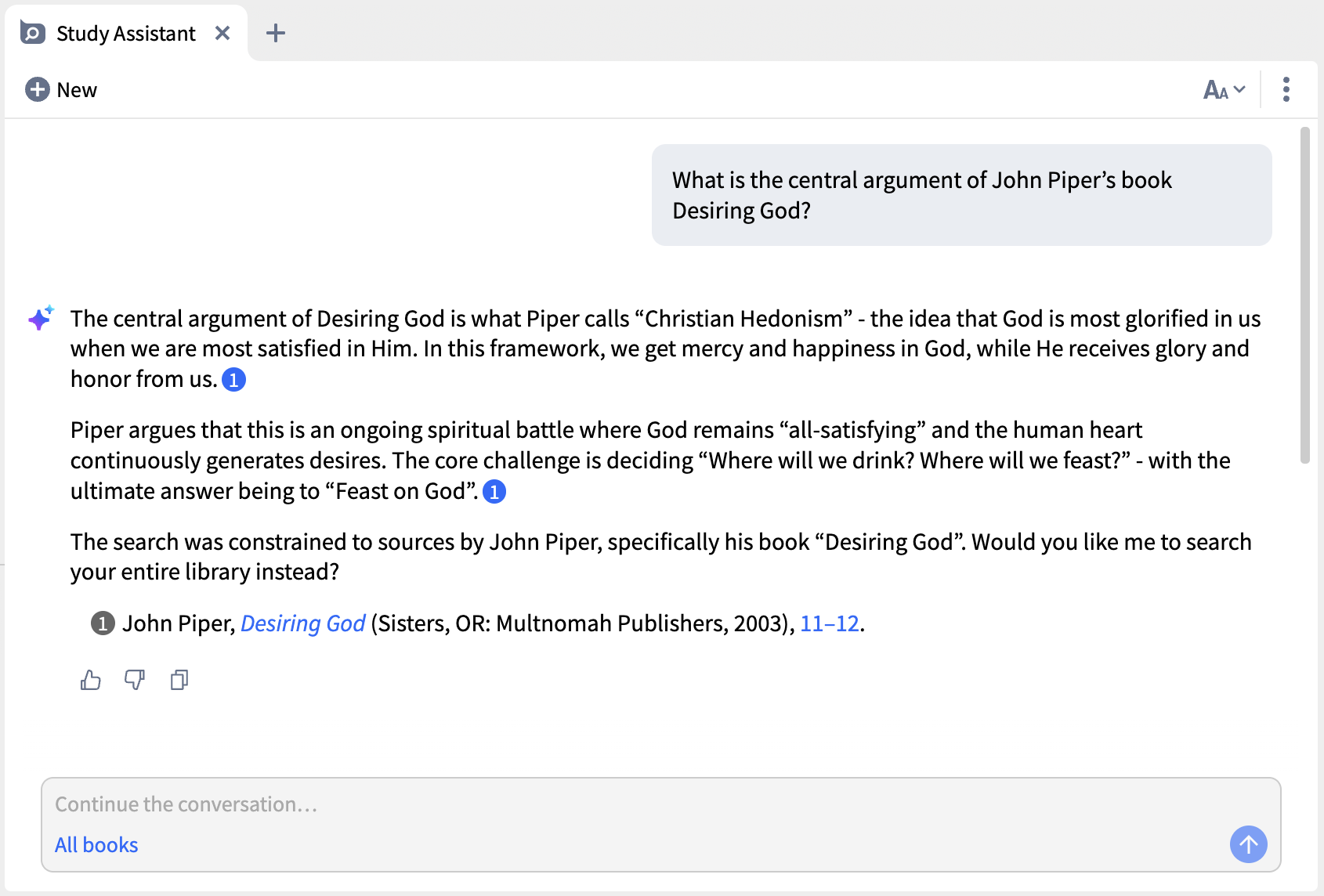The height and width of the screenshot is (896, 1324).
Task: Click citation marker after 'Feast on God'
Action: click(x=494, y=492)
